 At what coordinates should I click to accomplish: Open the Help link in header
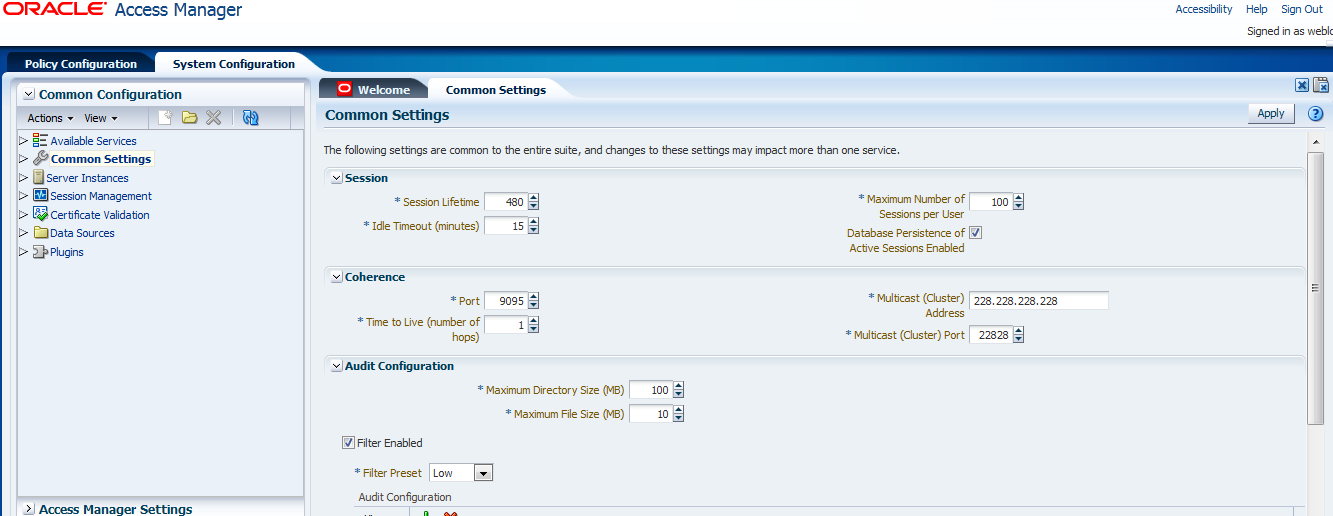1257,9
